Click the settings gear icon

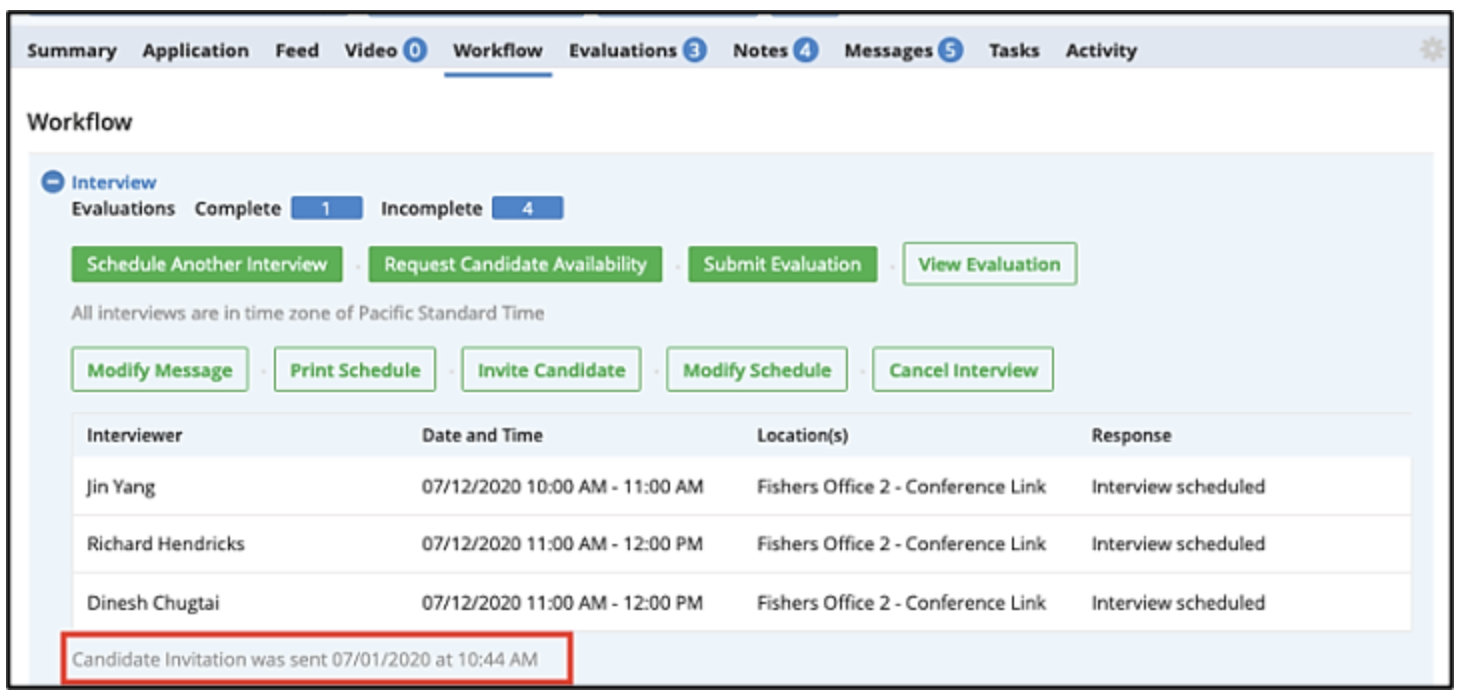[1433, 50]
